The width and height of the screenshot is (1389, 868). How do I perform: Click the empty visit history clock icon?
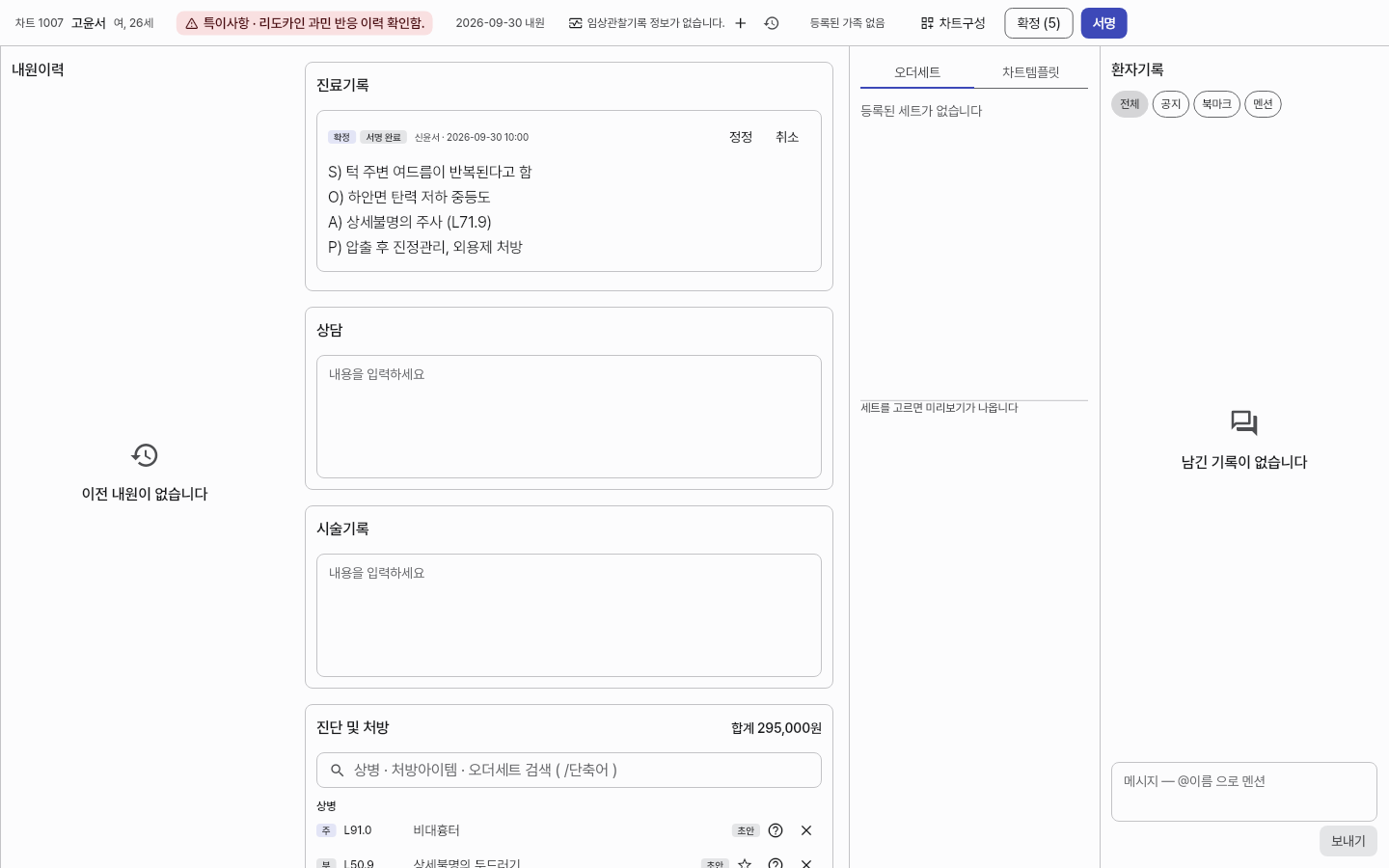click(145, 455)
